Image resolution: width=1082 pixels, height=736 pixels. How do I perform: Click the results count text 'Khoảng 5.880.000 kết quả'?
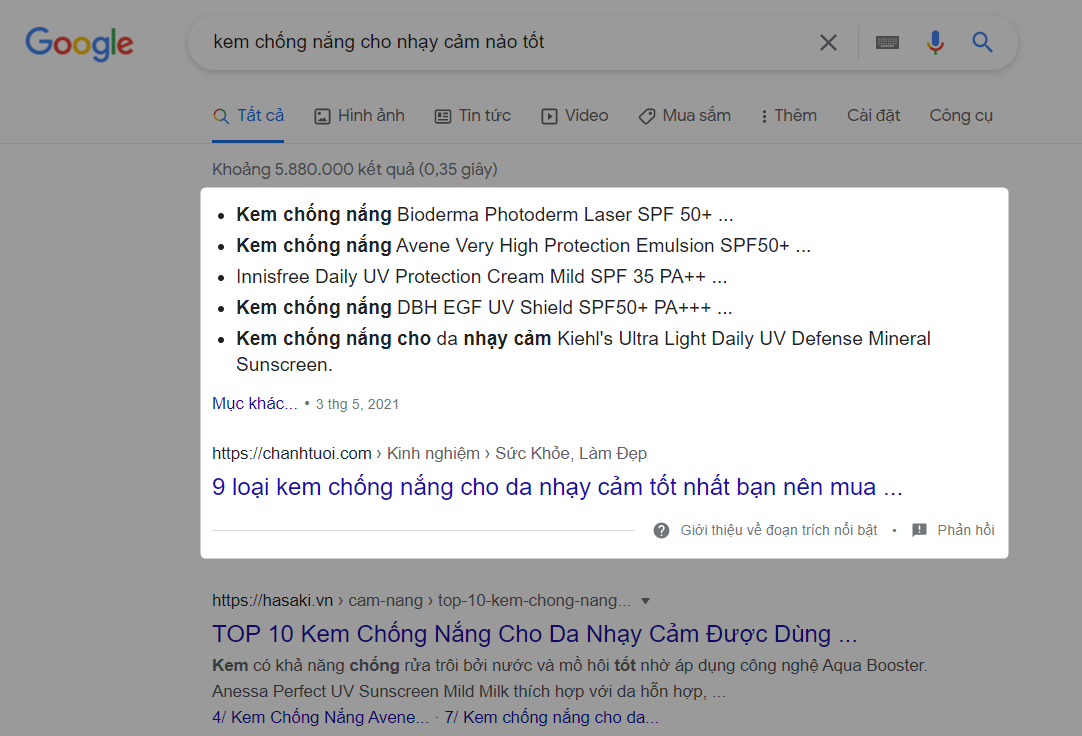tap(355, 170)
